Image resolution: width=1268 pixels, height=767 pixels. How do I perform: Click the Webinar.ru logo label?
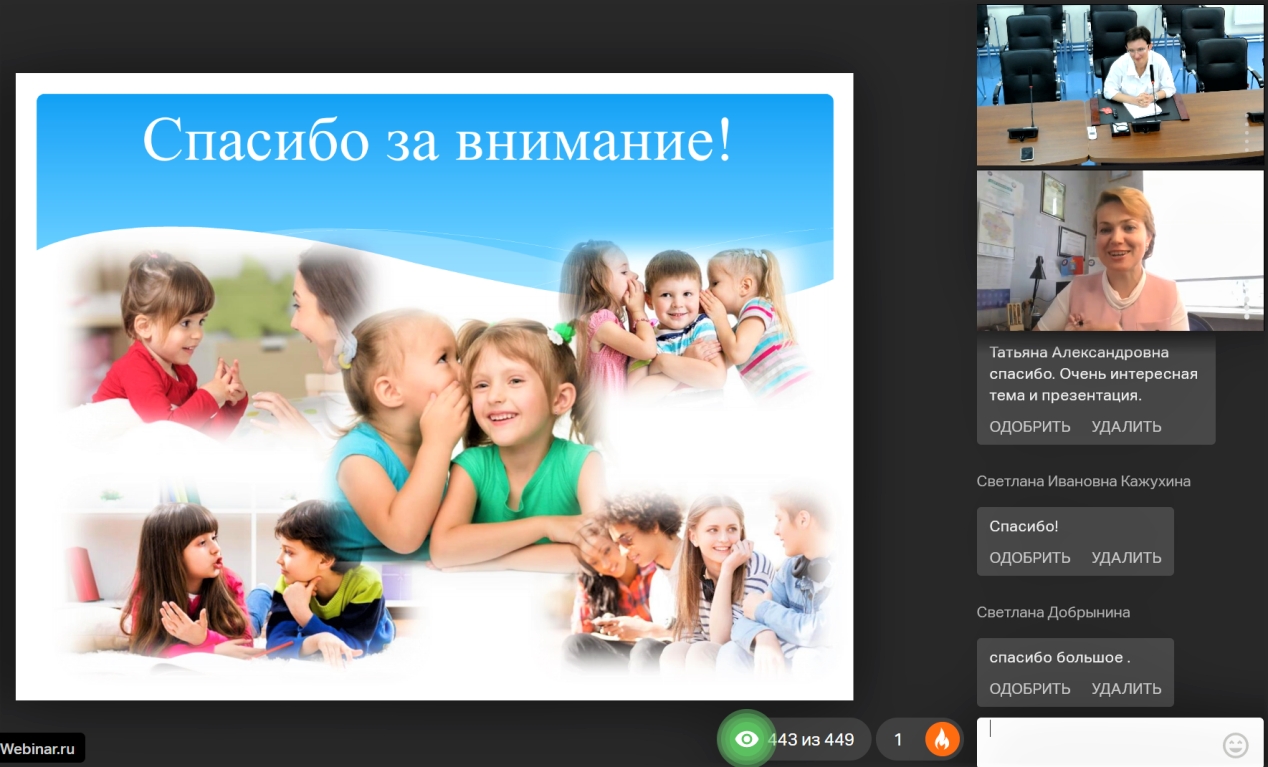40,748
